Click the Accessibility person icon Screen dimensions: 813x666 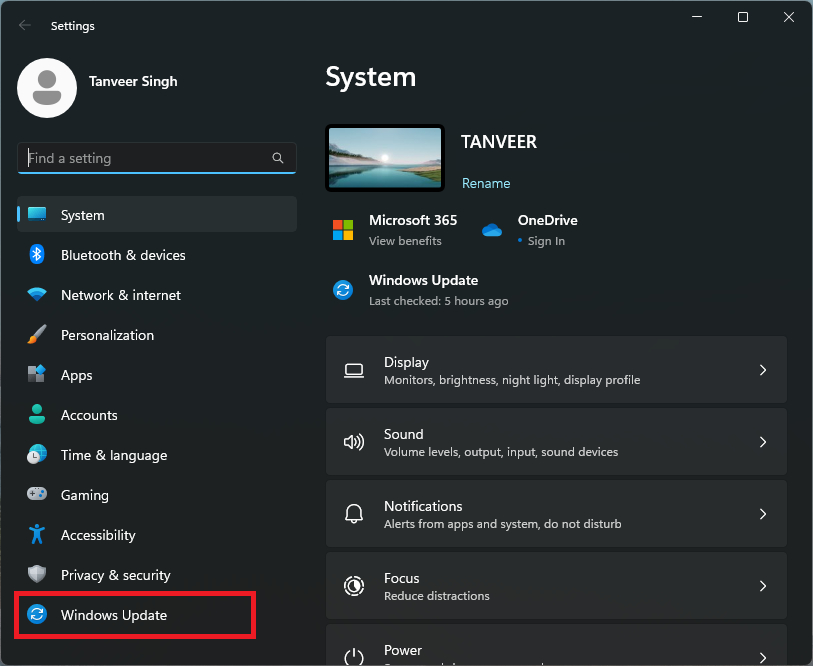pos(37,535)
